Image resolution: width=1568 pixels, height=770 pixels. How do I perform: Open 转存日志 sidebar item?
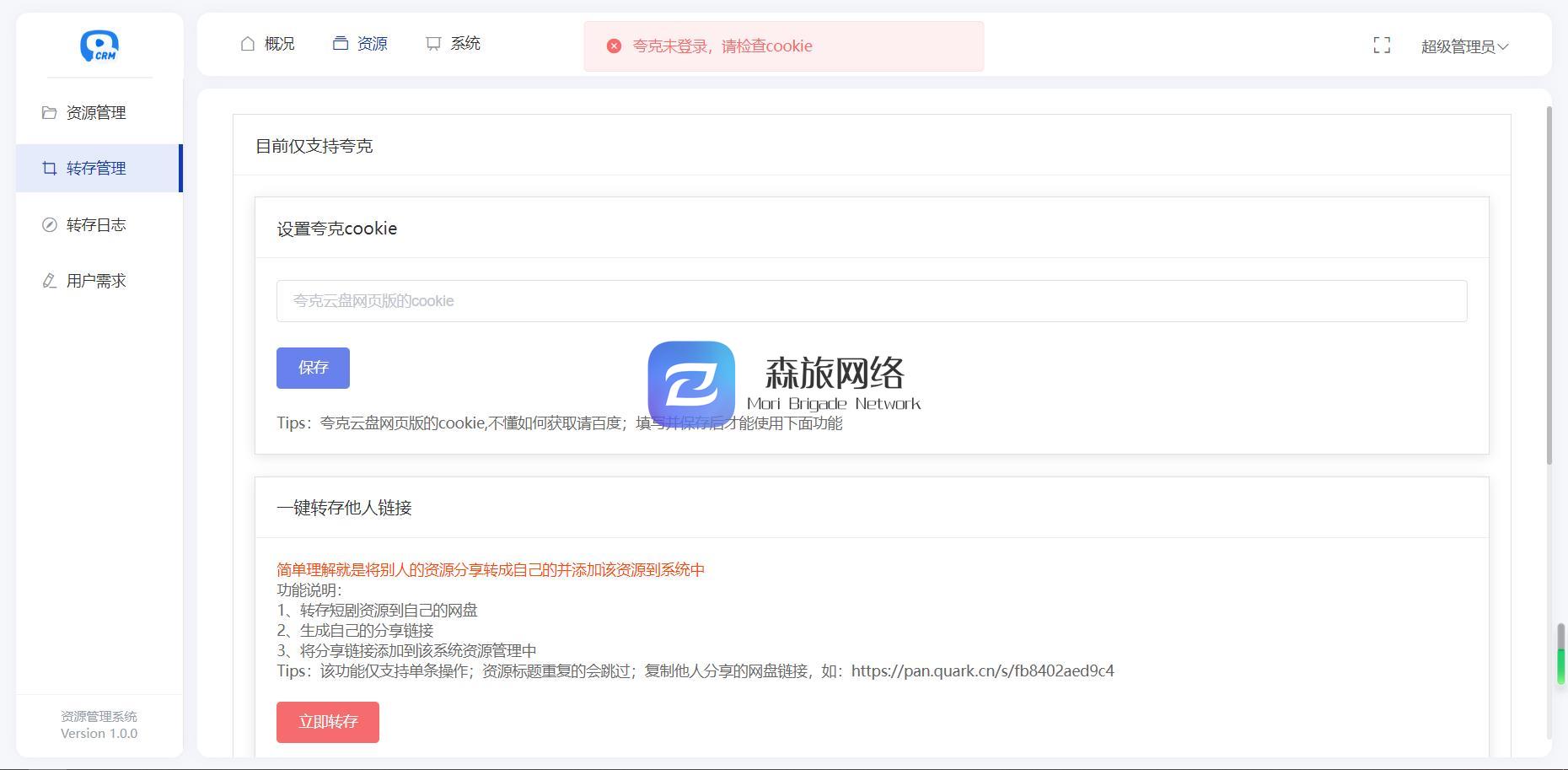[99, 224]
